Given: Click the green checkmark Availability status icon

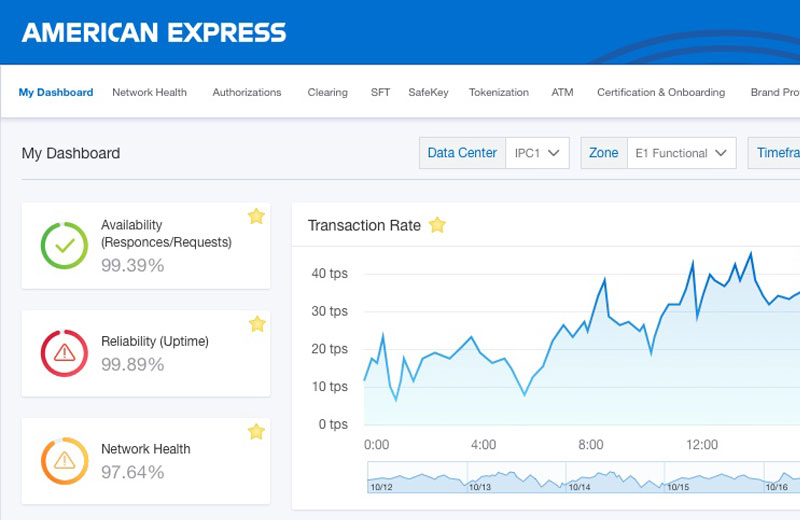Looking at the screenshot, I should 64,245.
